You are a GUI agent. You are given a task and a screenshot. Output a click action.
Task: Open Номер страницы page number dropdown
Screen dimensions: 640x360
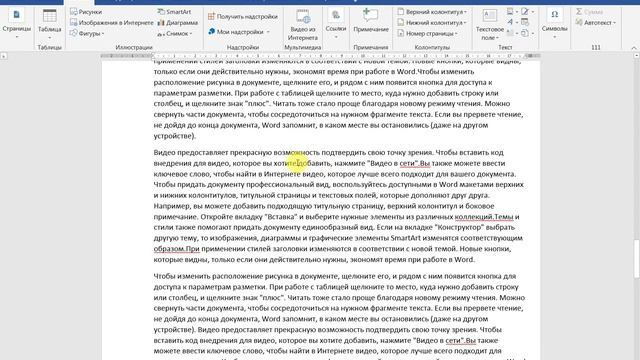tap(428, 33)
